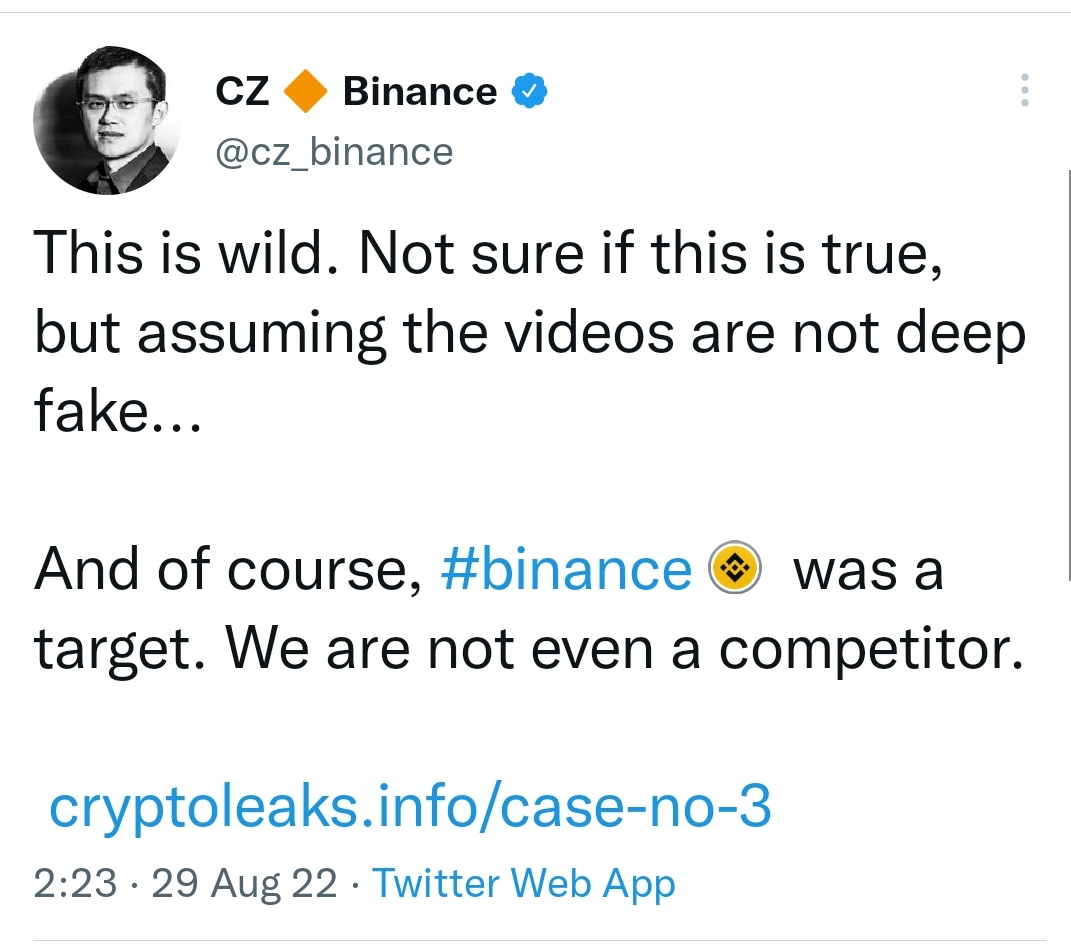Open the #binance hashtag
The width and height of the screenshot is (1071, 944).
tap(565, 569)
